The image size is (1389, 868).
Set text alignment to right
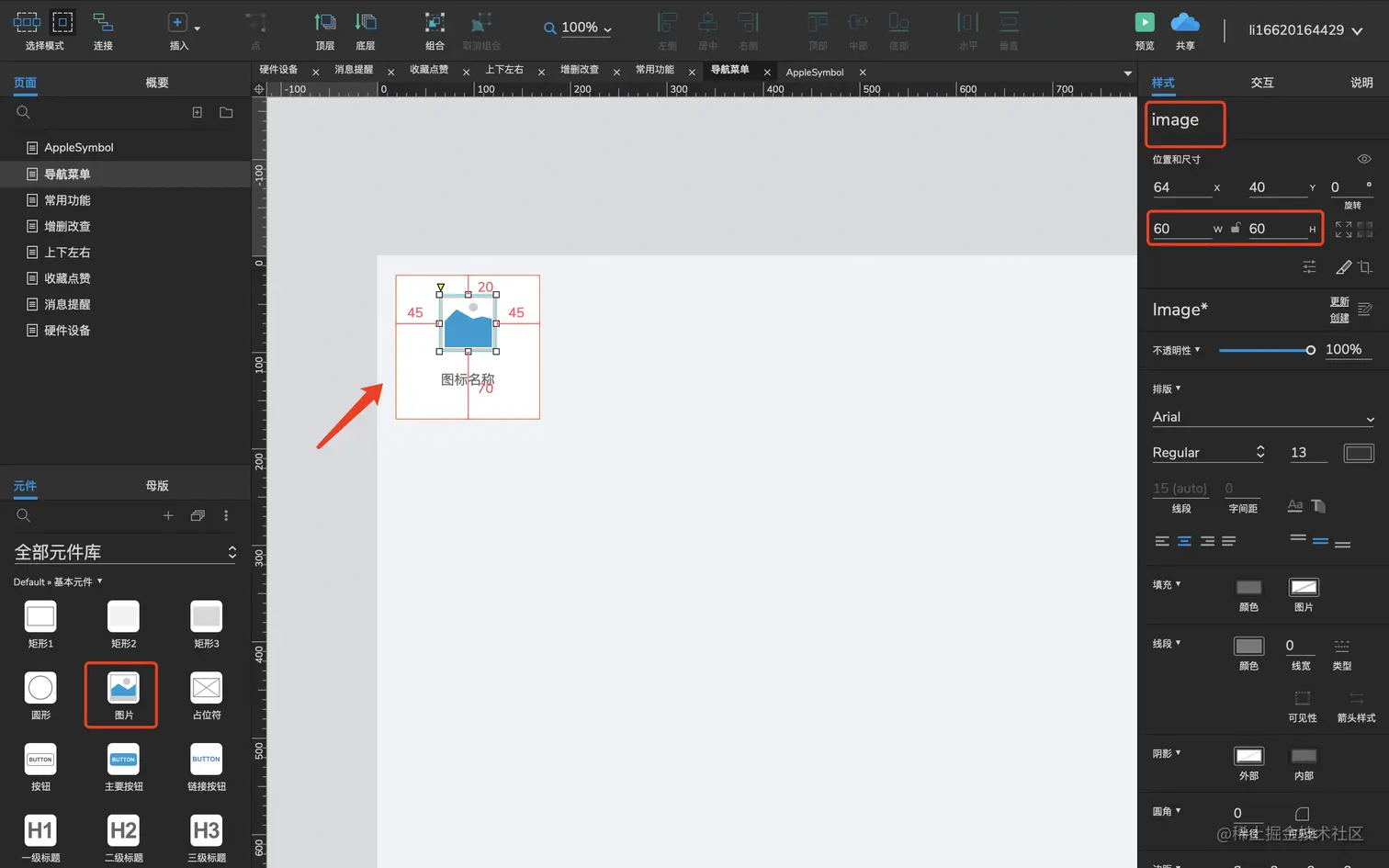[x=1207, y=541]
